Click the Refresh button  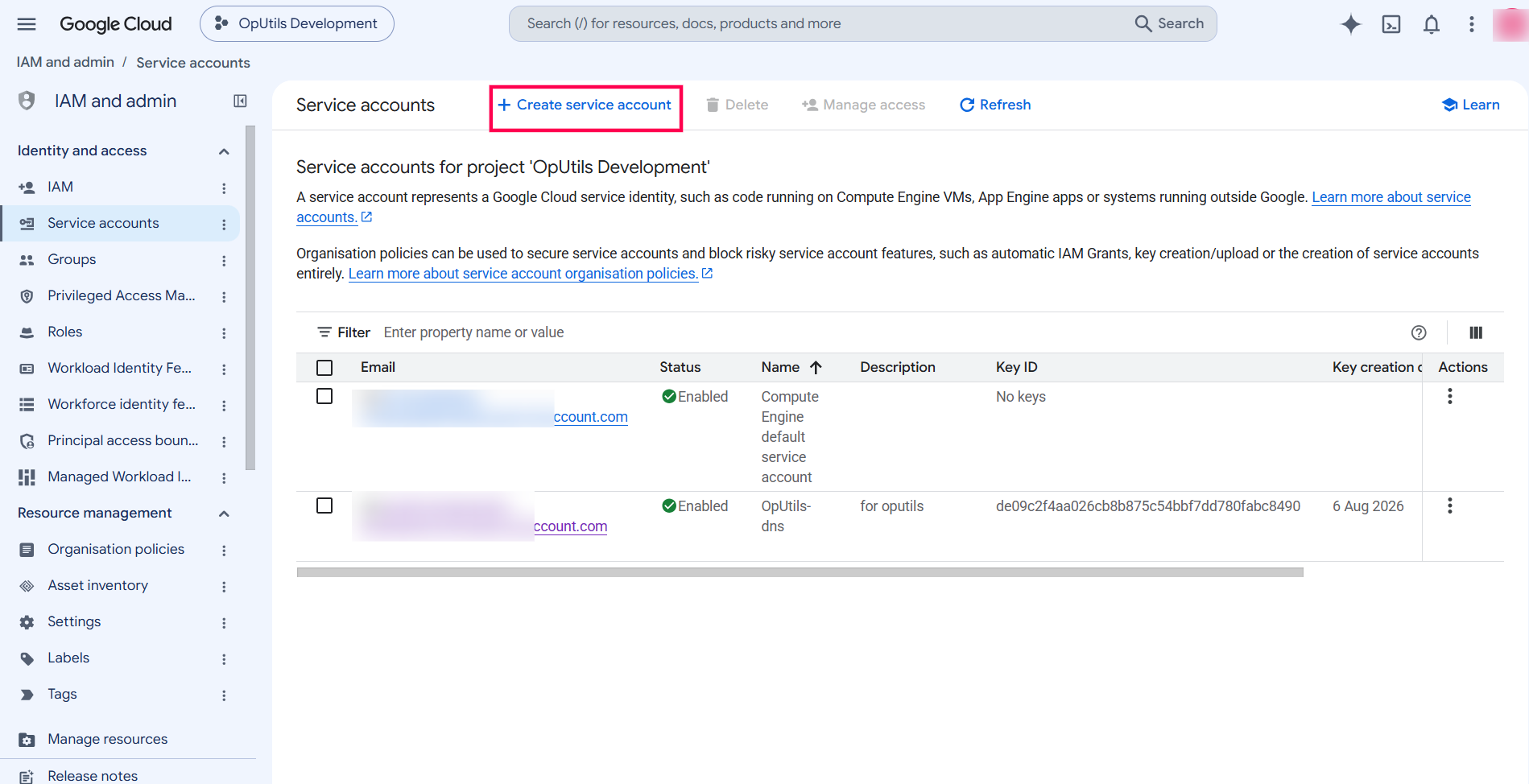(x=994, y=105)
